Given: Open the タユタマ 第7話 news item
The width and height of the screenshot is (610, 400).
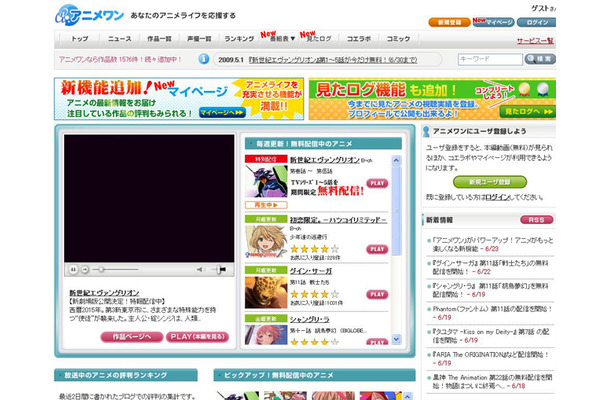Looking at the screenshot, I should point(491,336).
